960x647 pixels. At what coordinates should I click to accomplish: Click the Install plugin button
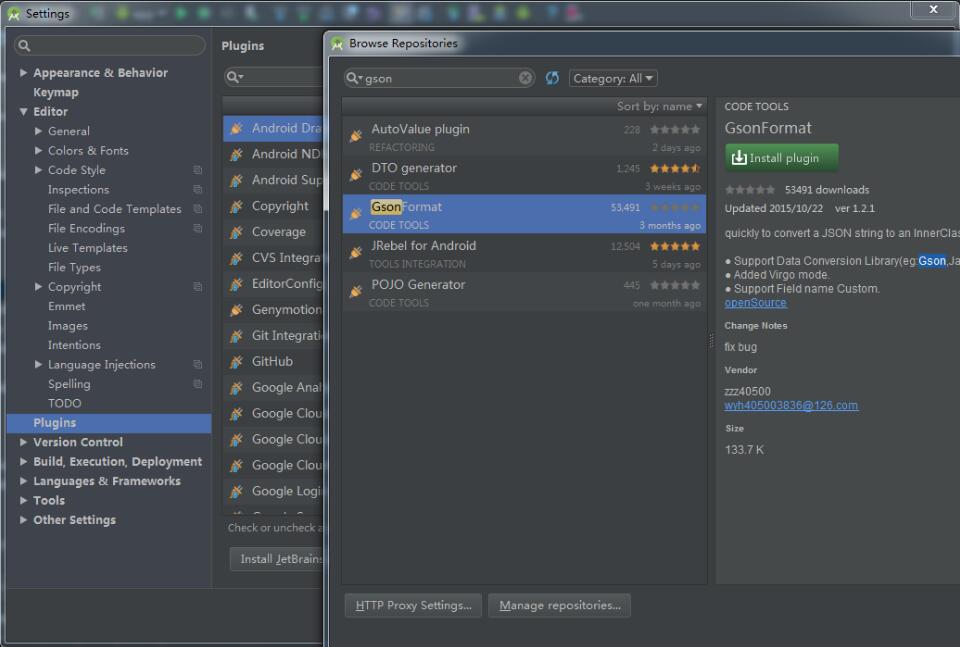point(781,157)
